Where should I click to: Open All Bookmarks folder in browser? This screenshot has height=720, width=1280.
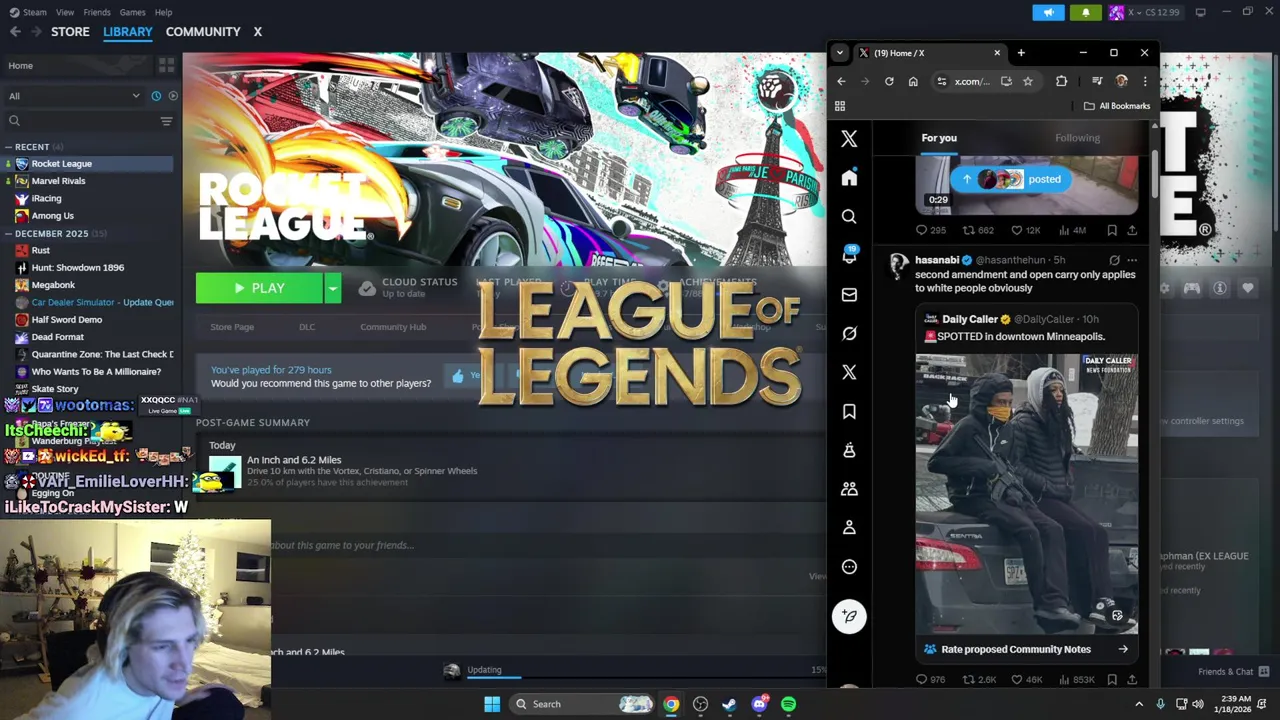click(1118, 106)
